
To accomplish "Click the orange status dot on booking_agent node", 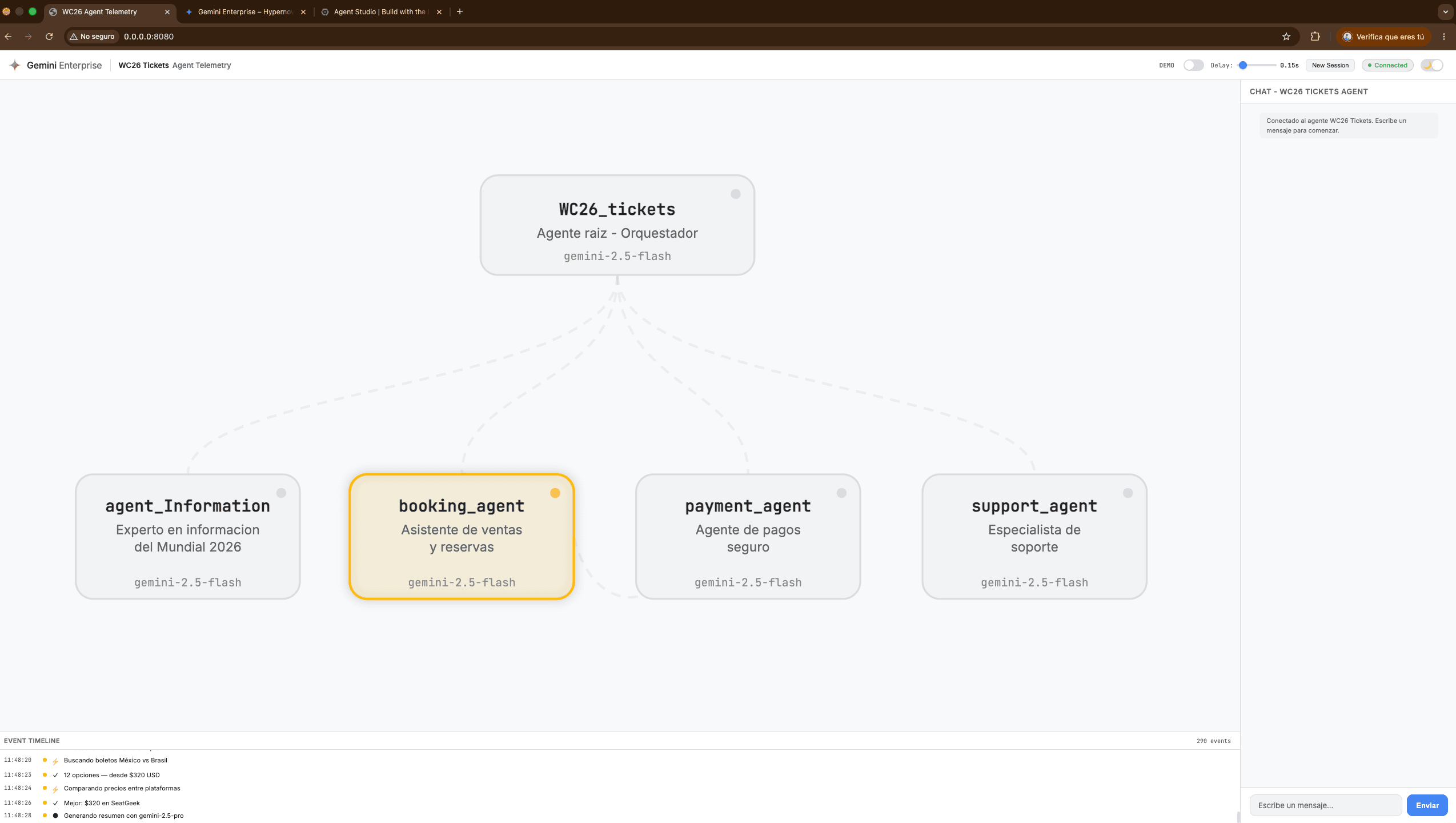I will pos(555,493).
